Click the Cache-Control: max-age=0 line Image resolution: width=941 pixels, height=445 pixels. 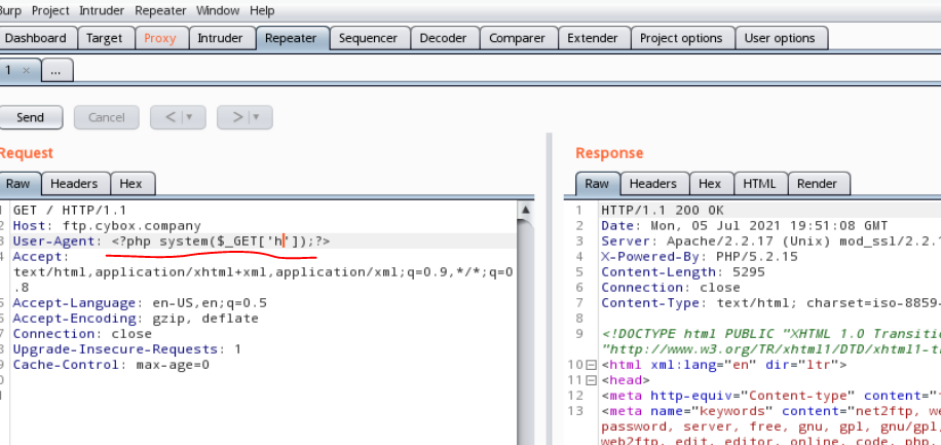coord(111,365)
